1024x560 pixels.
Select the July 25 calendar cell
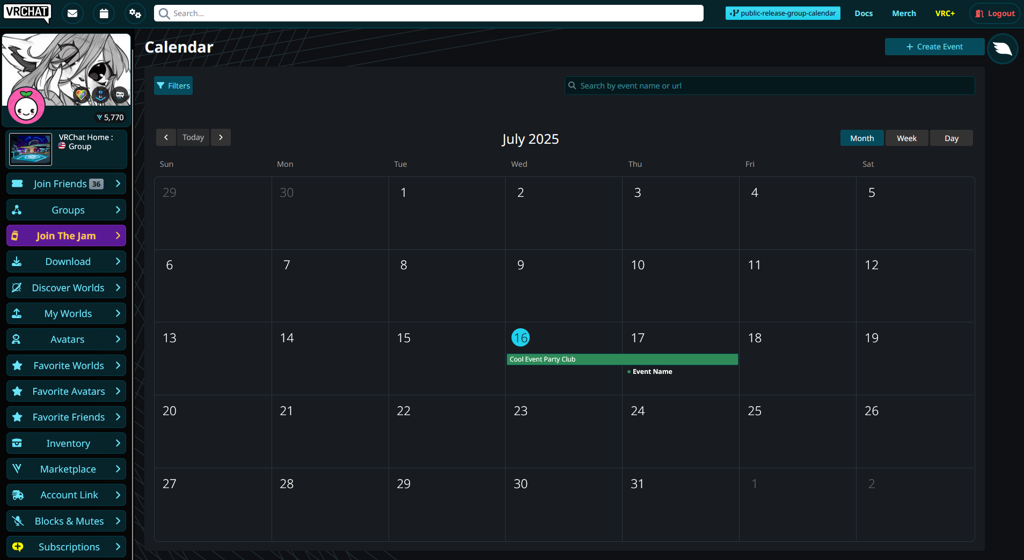pos(797,431)
